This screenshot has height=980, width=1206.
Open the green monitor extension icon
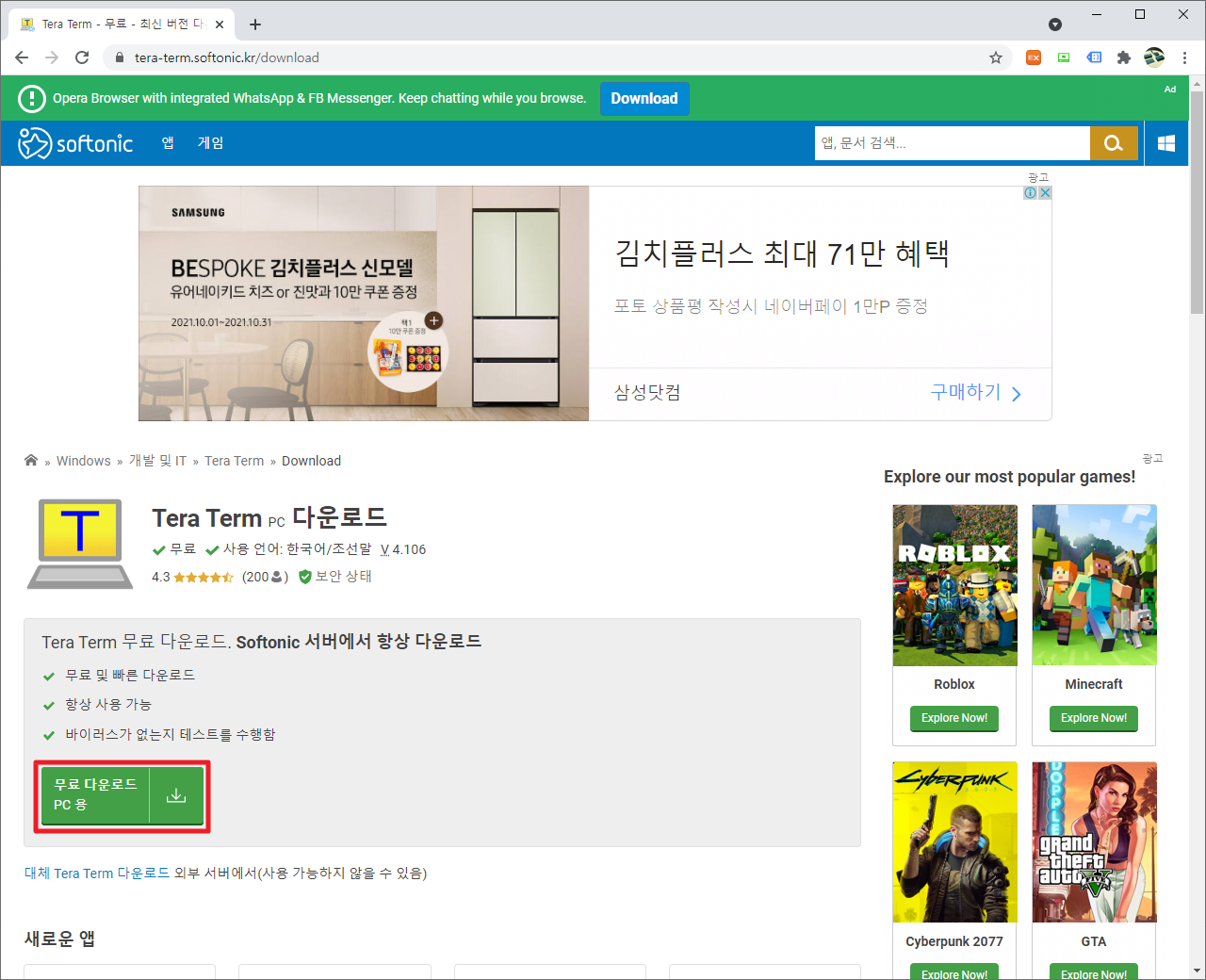pos(1064,57)
